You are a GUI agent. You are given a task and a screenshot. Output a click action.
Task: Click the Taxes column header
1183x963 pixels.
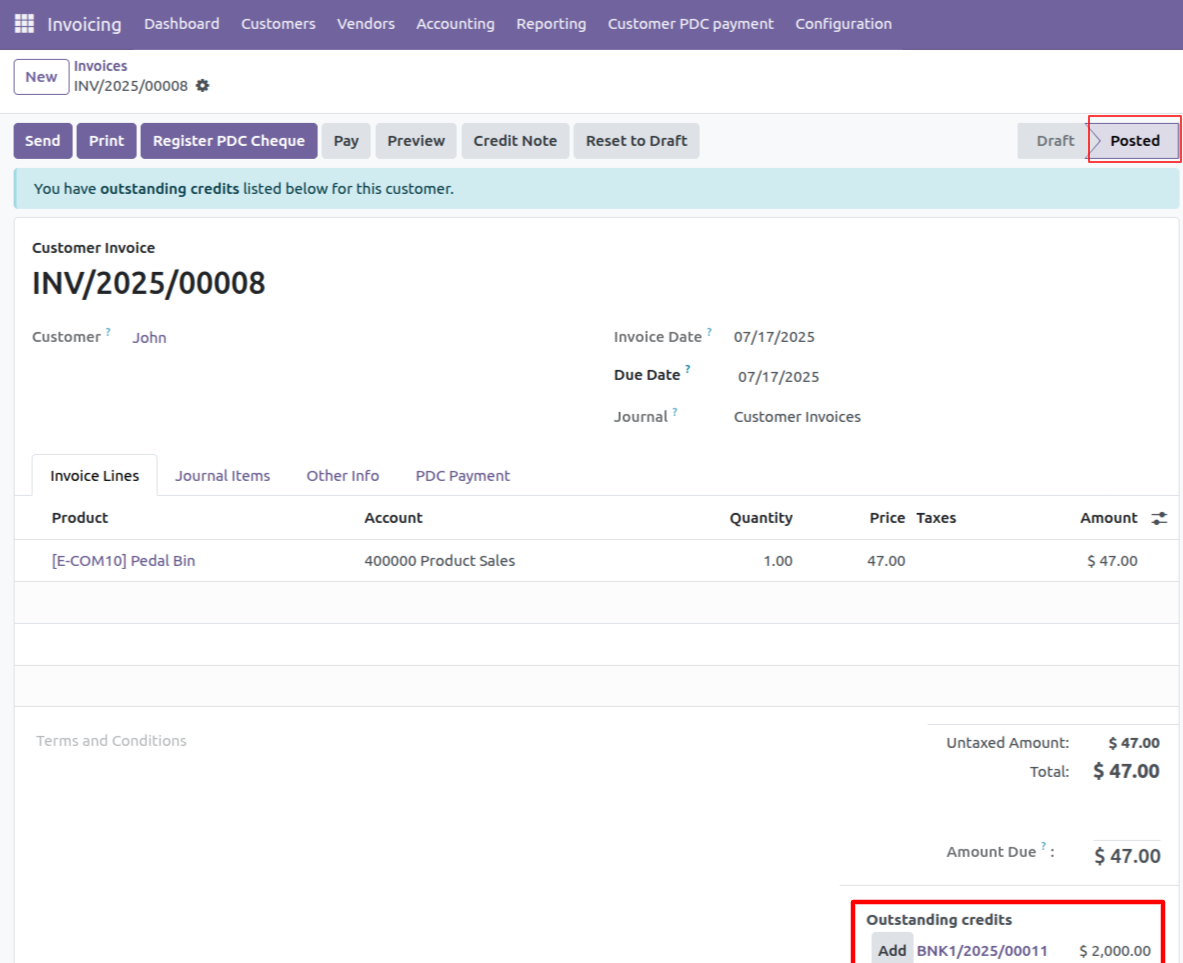(936, 518)
